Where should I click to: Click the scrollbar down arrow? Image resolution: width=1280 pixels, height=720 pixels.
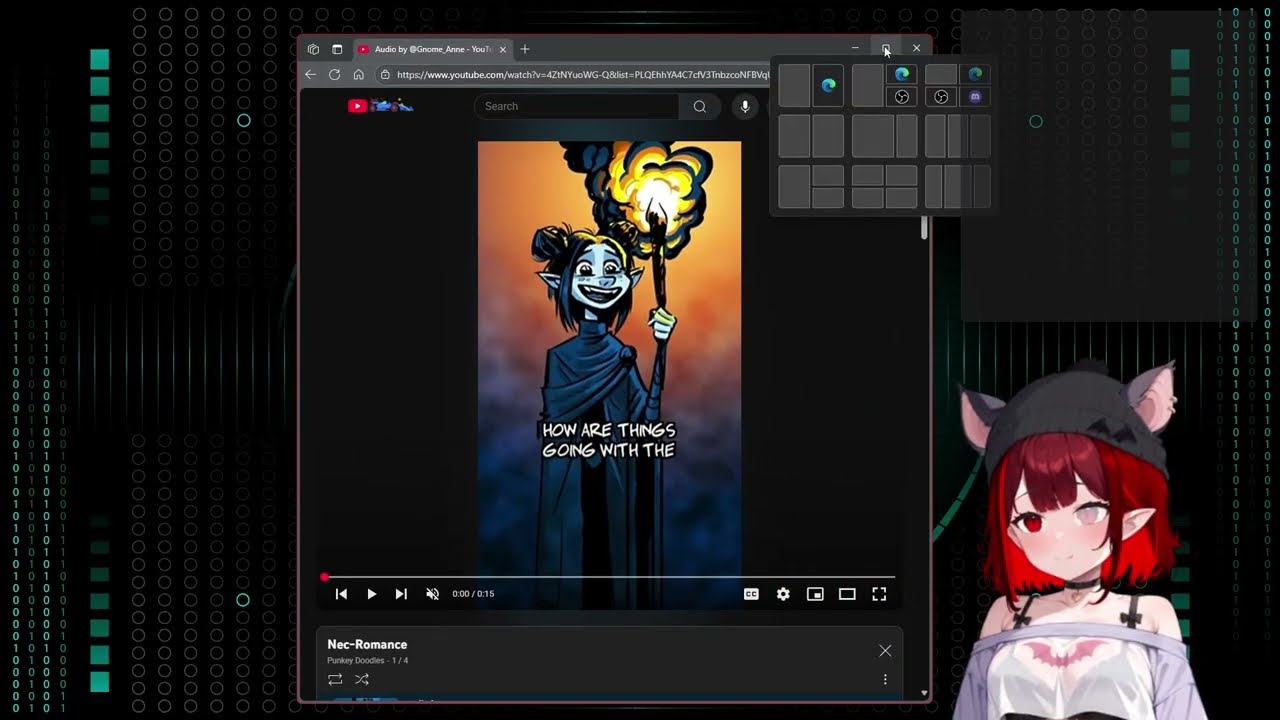pyautogui.click(x=924, y=693)
